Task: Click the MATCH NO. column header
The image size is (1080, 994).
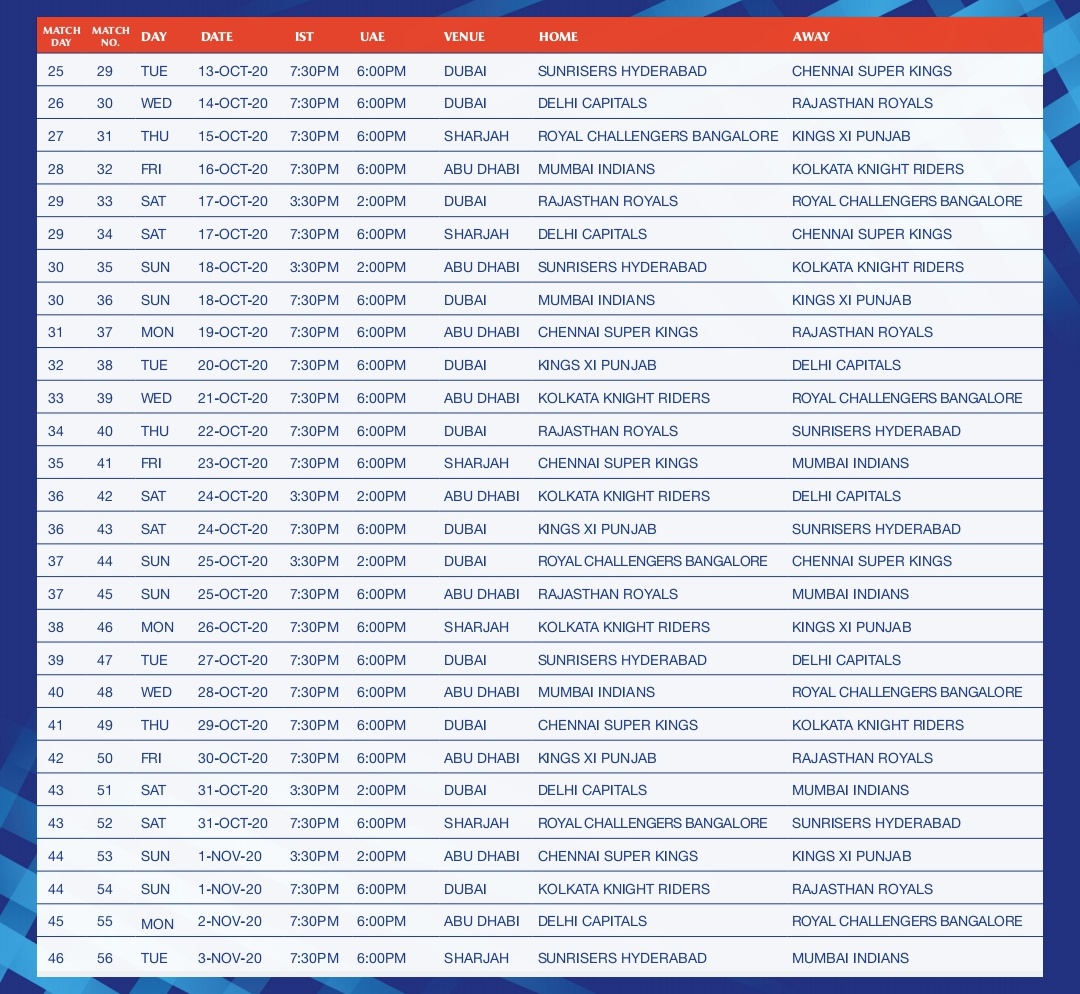Action: click(111, 37)
